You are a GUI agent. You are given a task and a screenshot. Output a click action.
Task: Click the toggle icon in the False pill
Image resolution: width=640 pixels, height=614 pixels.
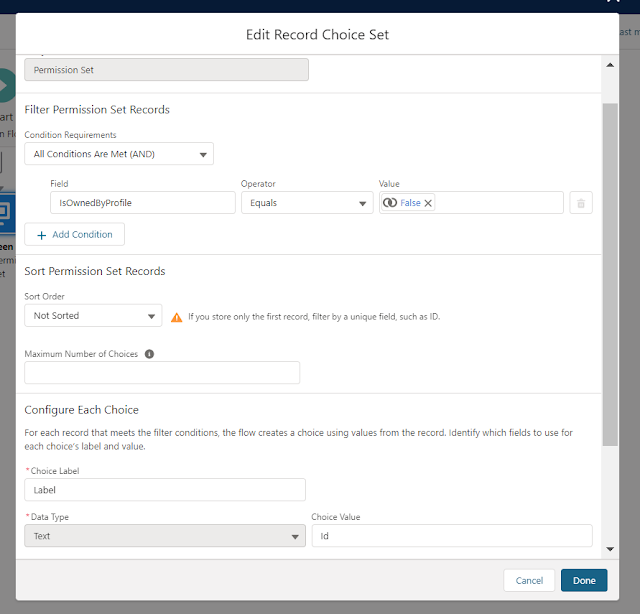[390, 203]
